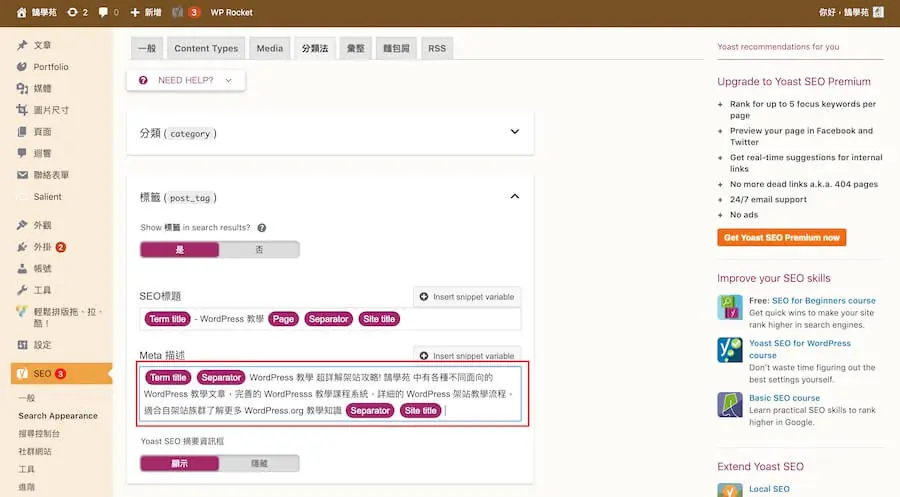Click Separator pill in SEO title field
Viewport: 900px width, 497px height.
coord(328,319)
